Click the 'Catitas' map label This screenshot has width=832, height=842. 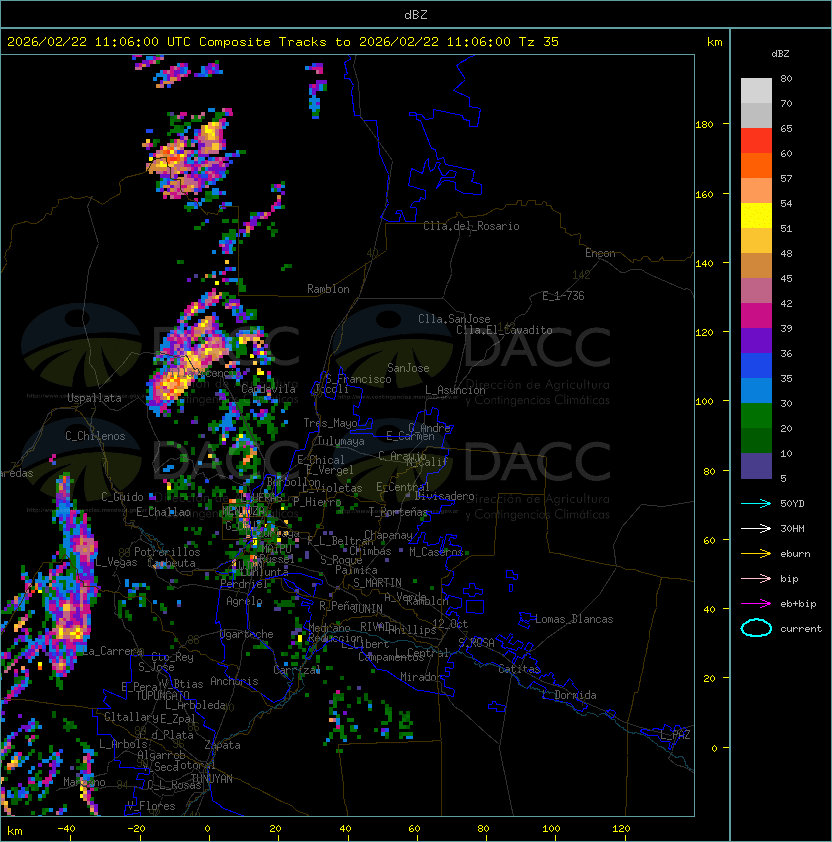pos(519,669)
